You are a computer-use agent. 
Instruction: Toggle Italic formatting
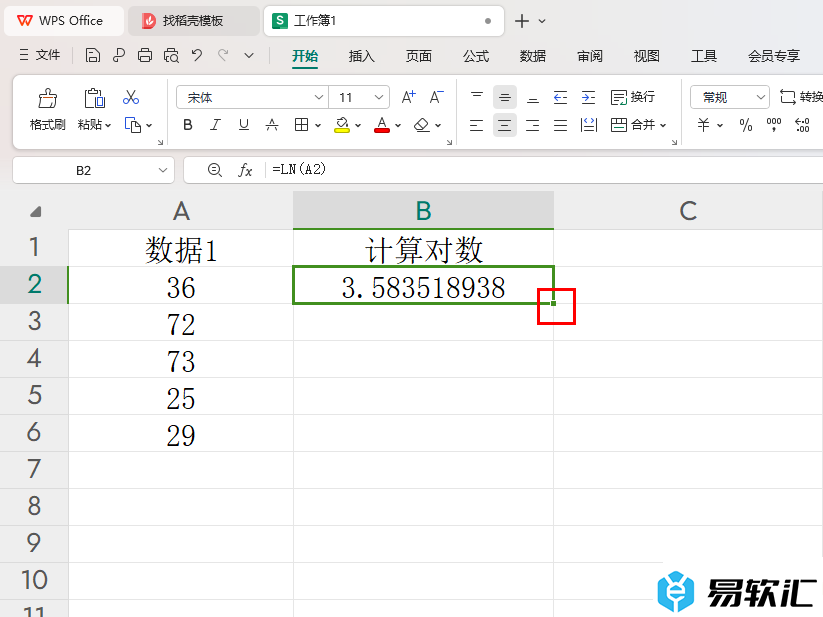(x=215, y=125)
